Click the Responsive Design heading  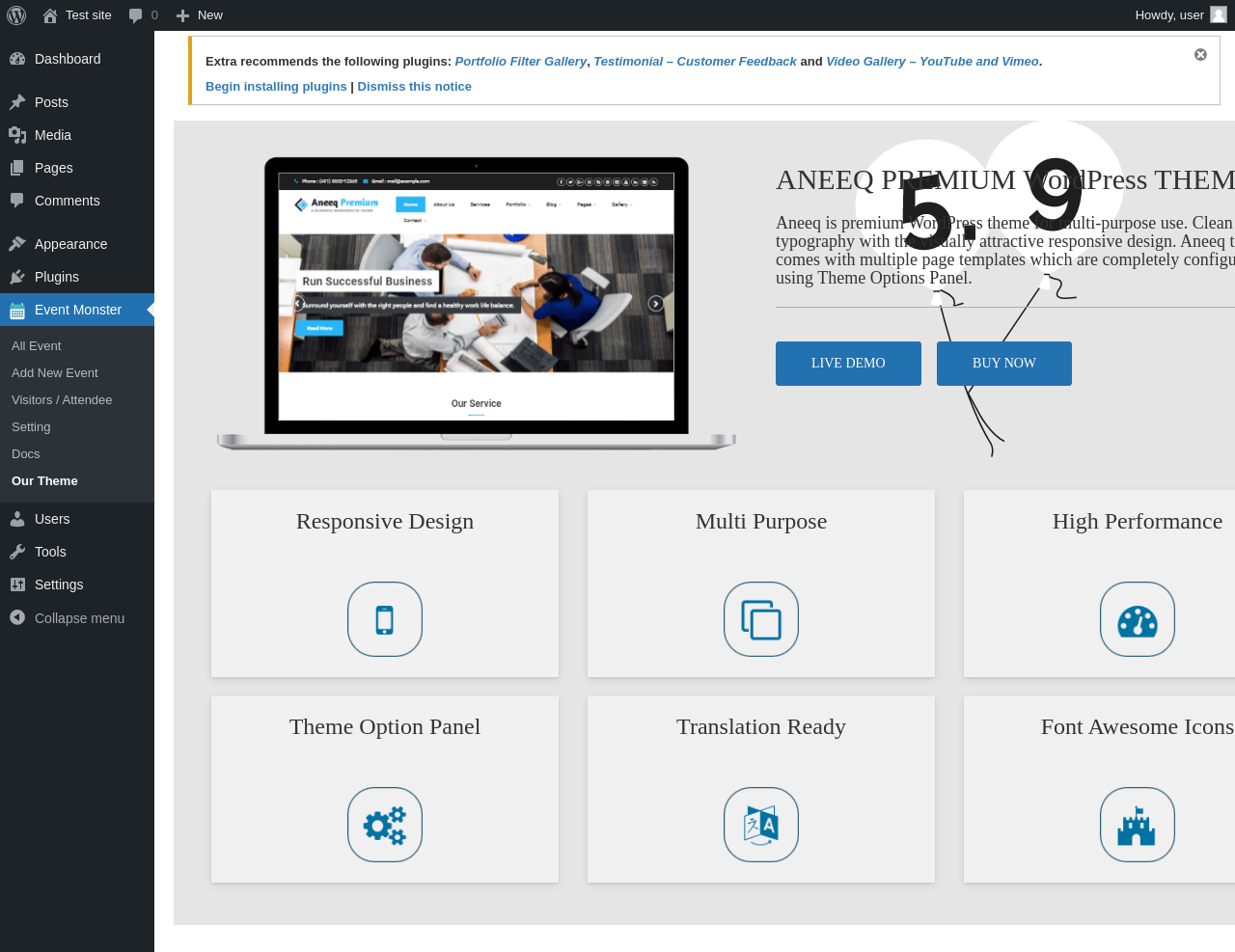click(385, 521)
